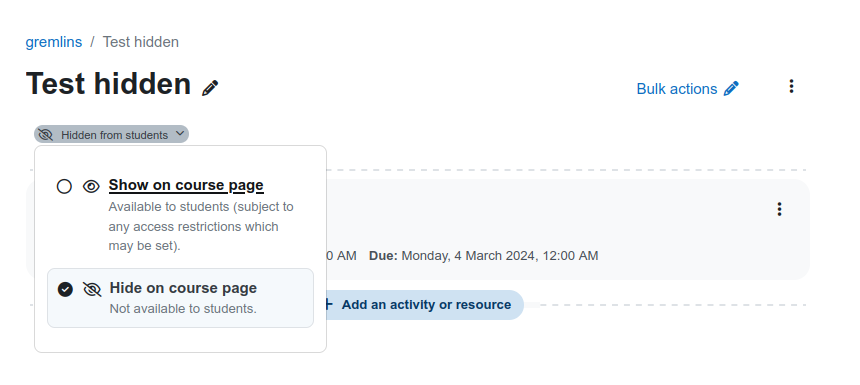The height and width of the screenshot is (385, 860).
Task: Select the Show on course page radio button
Action: 64,186
